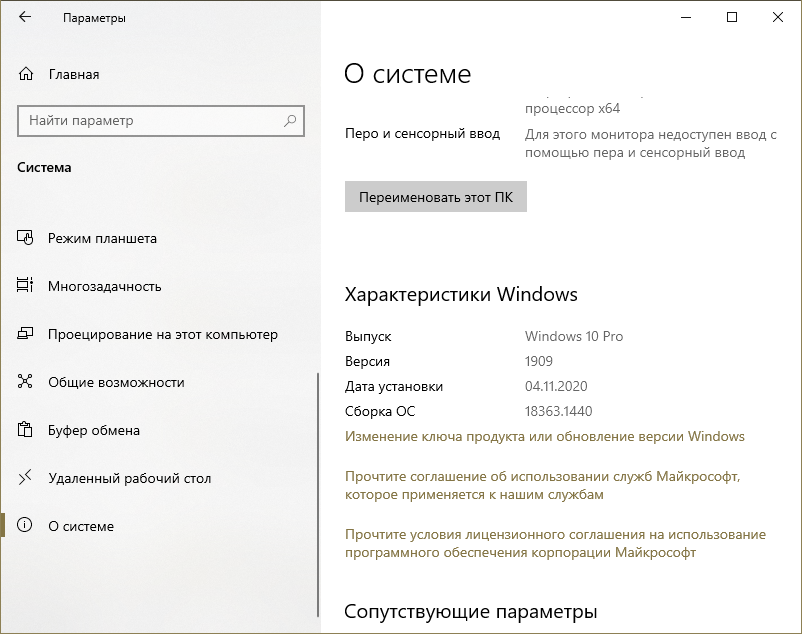Image resolution: width=802 pixels, height=634 pixels.
Task: Click the Общие возможности icon
Action: [x=26, y=383]
